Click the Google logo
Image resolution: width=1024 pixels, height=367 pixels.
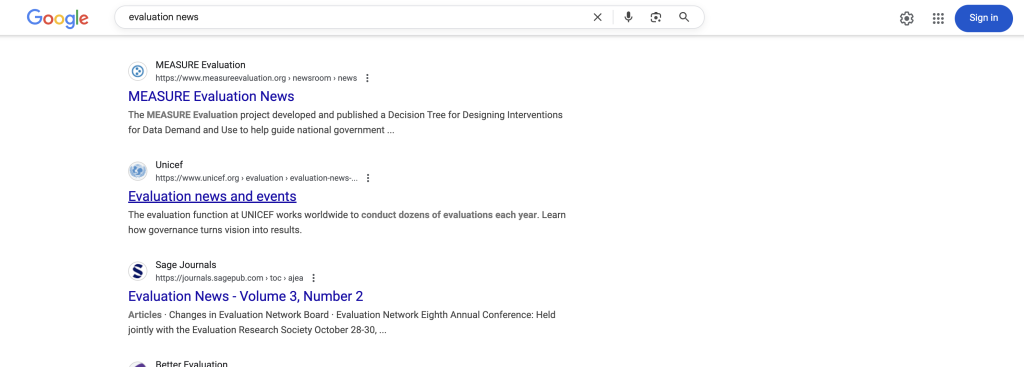[x=57, y=18]
